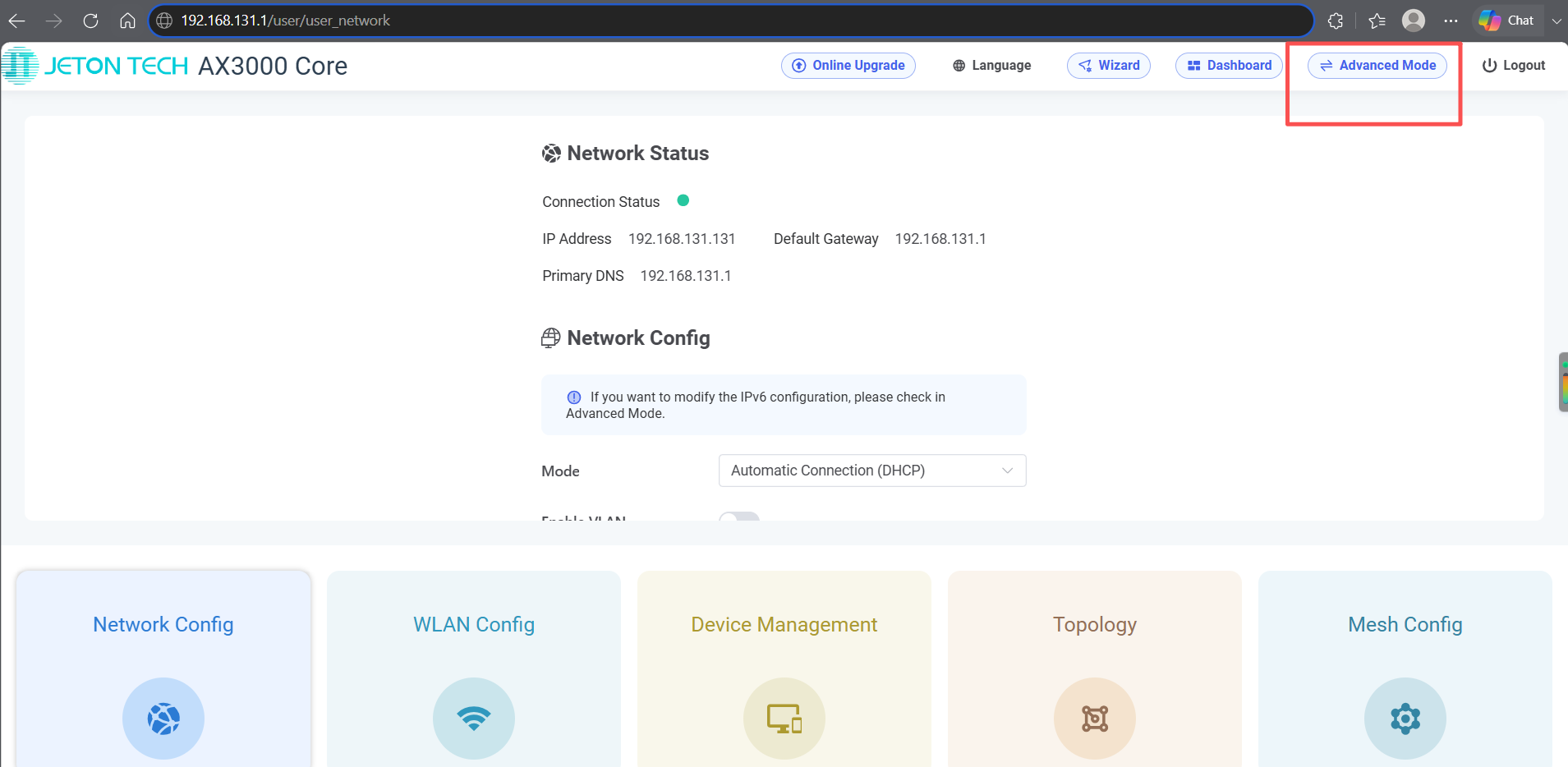Click the Mesh Config gear icon

point(1405,719)
